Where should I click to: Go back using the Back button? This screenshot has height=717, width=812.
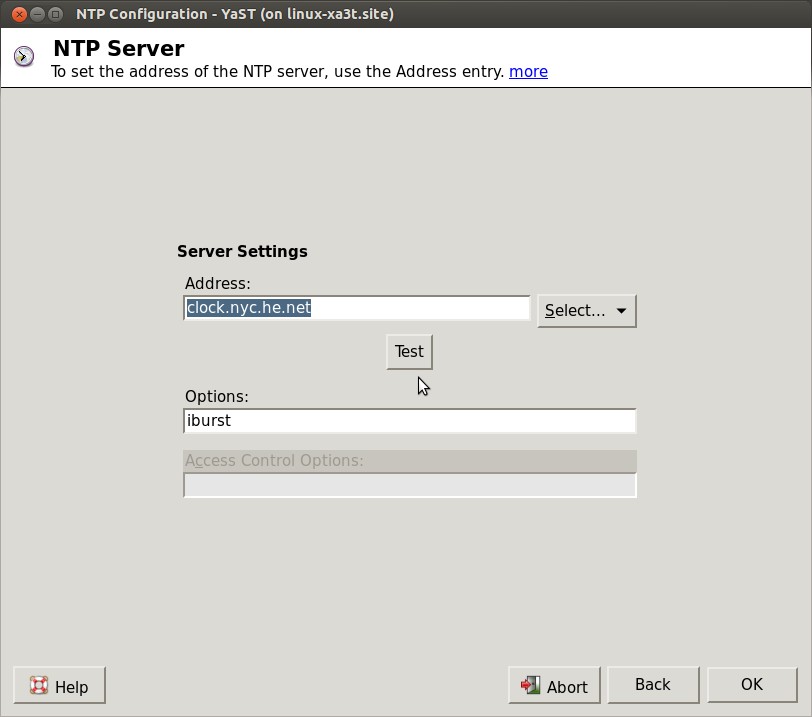[x=653, y=684]
